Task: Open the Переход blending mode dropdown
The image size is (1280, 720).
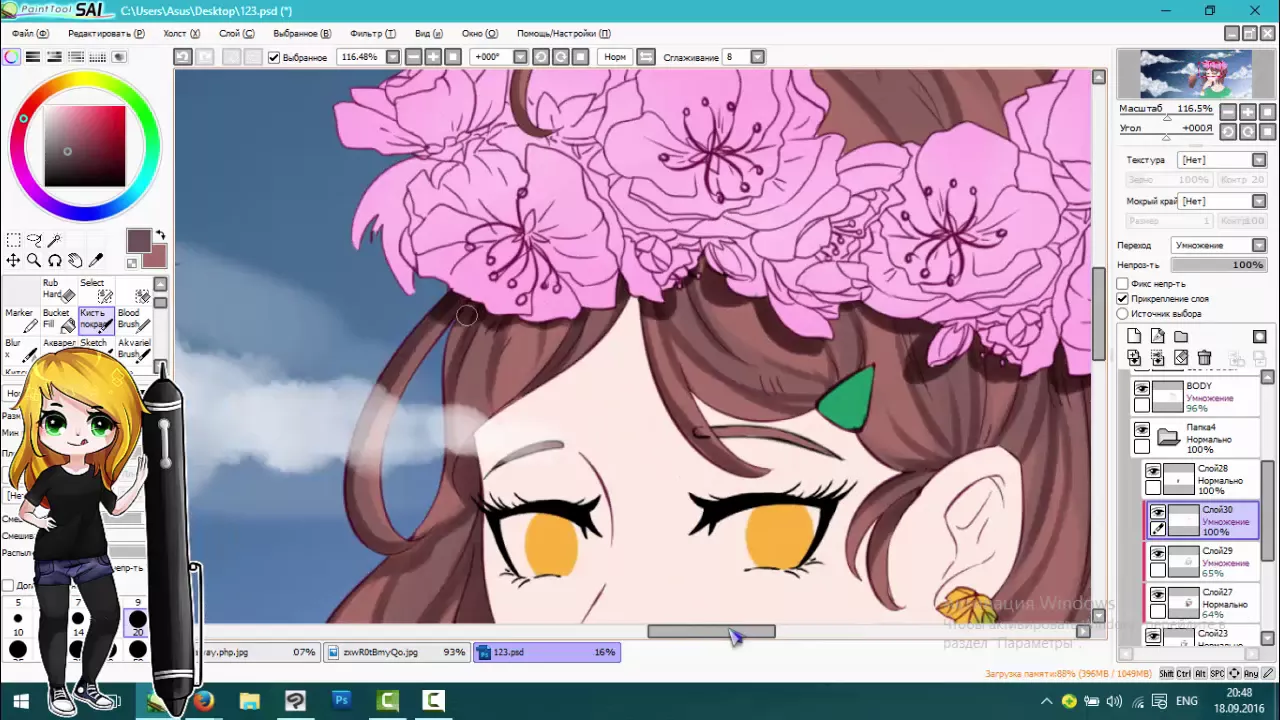Action: pyautogui.click(x=1259, y=245)
